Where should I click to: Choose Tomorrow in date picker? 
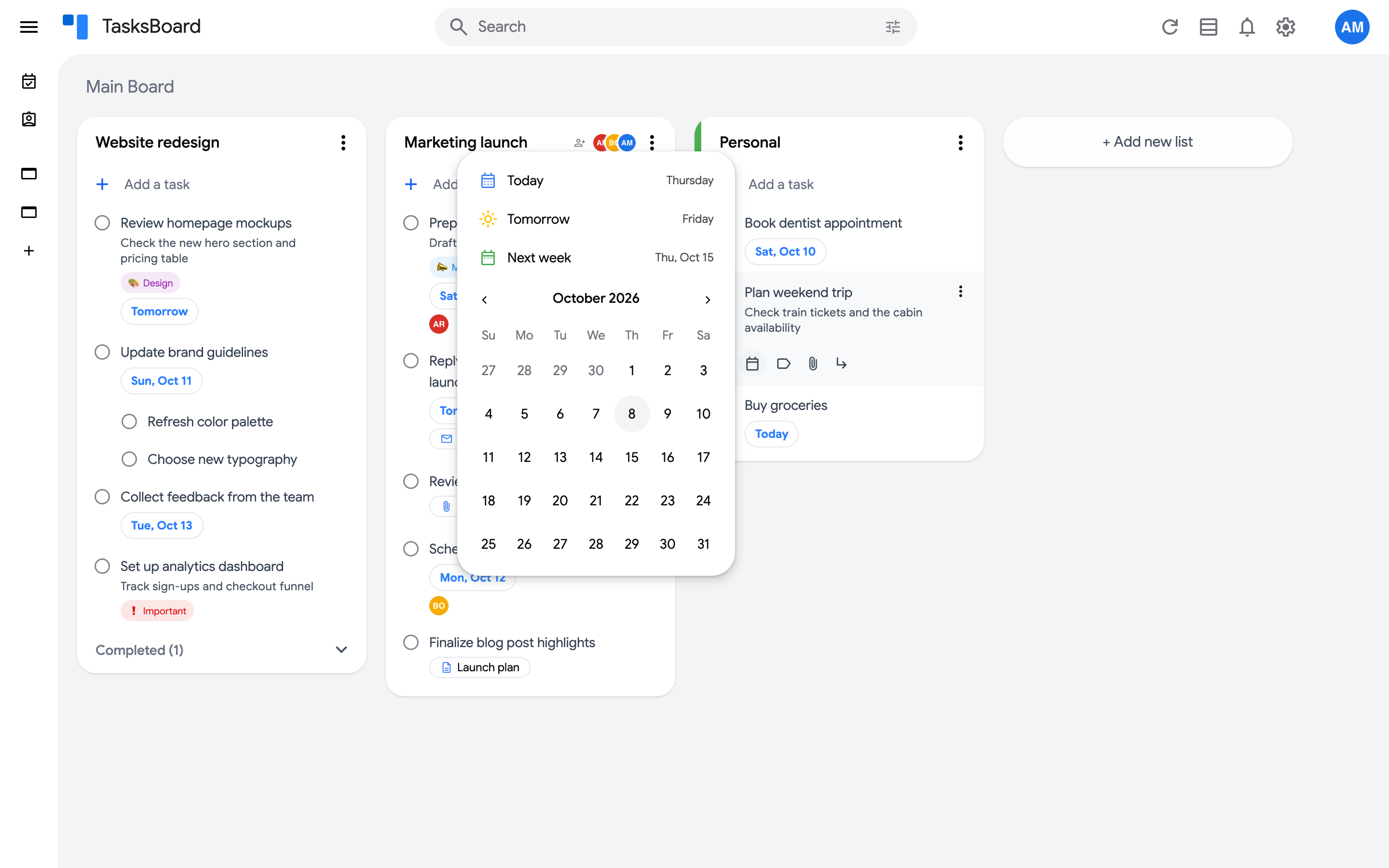[x=596, y=219]
